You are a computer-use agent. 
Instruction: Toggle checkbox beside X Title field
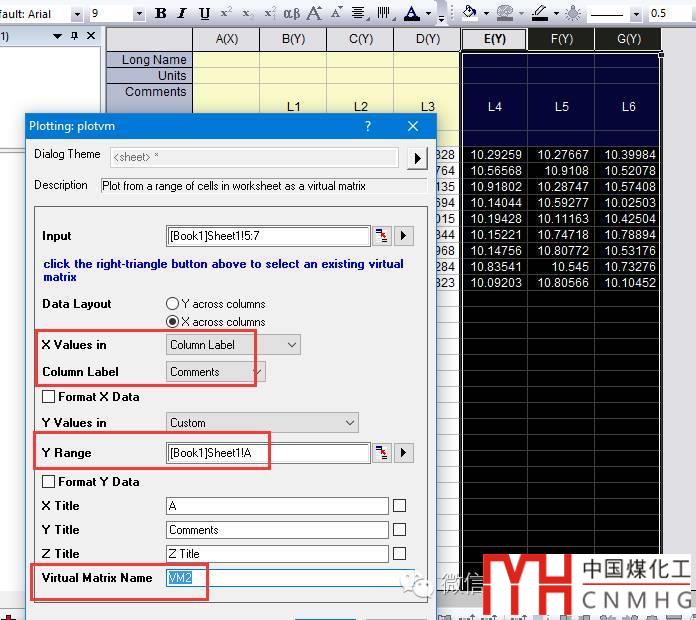399,505
